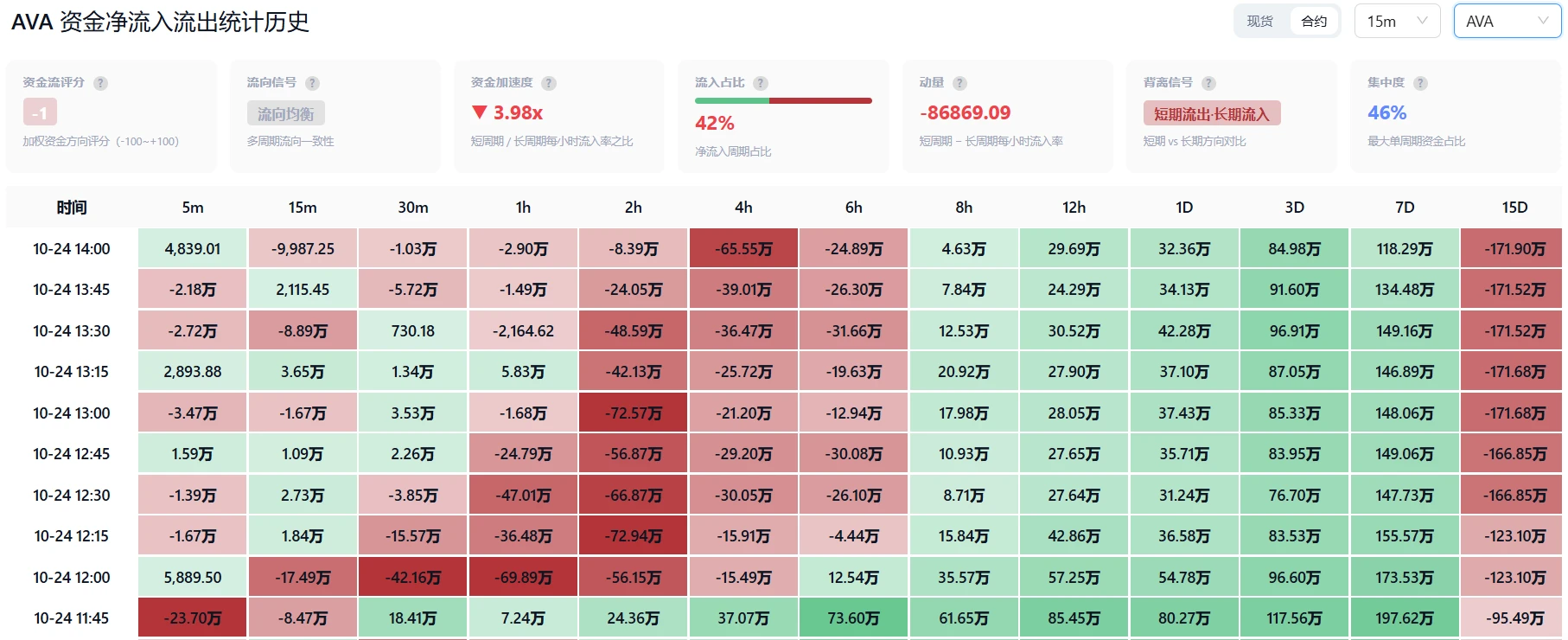
Task: Click the 730.18 cell in 30m column
Action: click(x=413, y=331)
